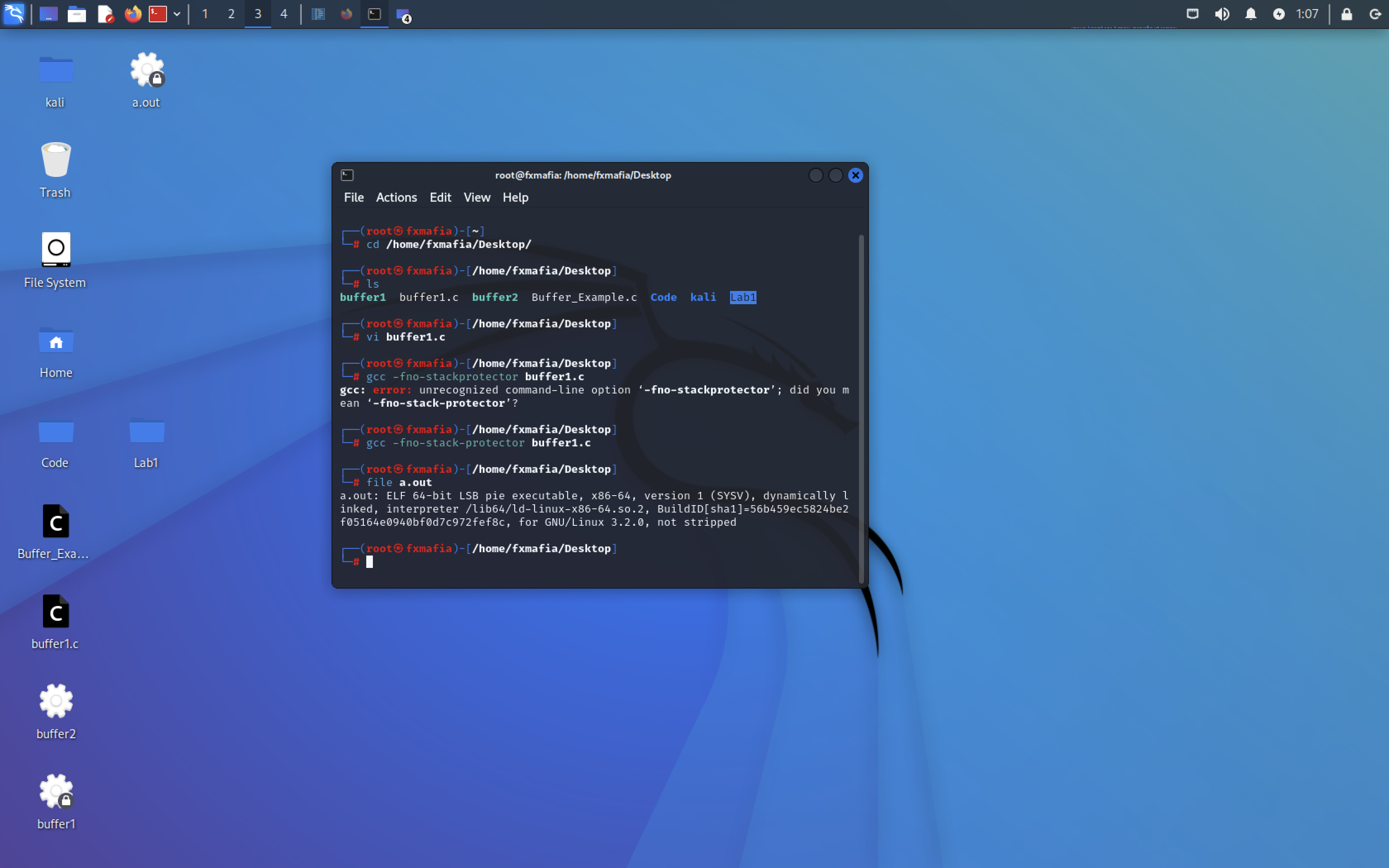Click the 'vi buffer1.c' command line

click(406, 337)
